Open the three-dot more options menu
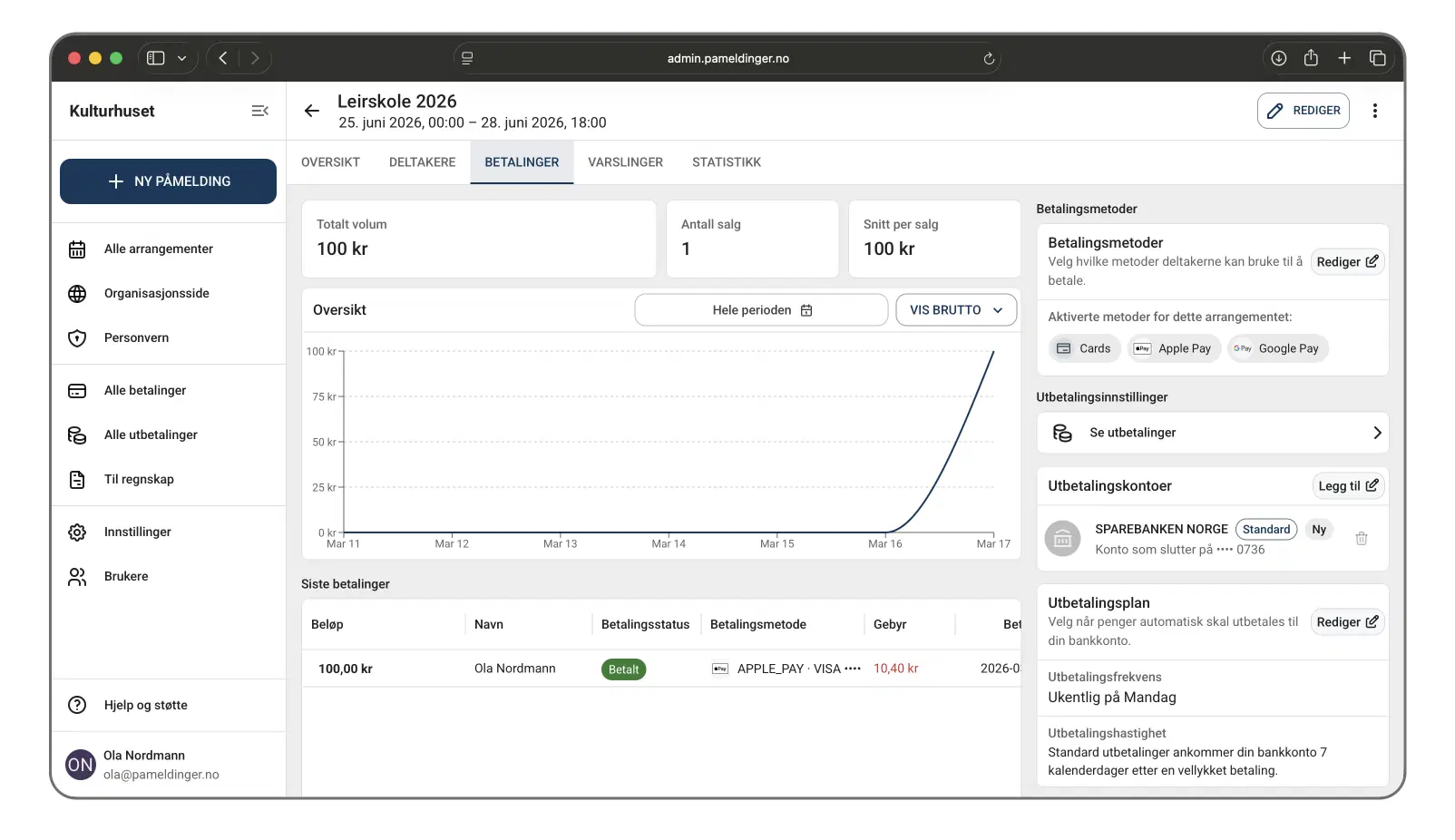Viewport: 1455px width, 840px height. (x=1374, y=111)
